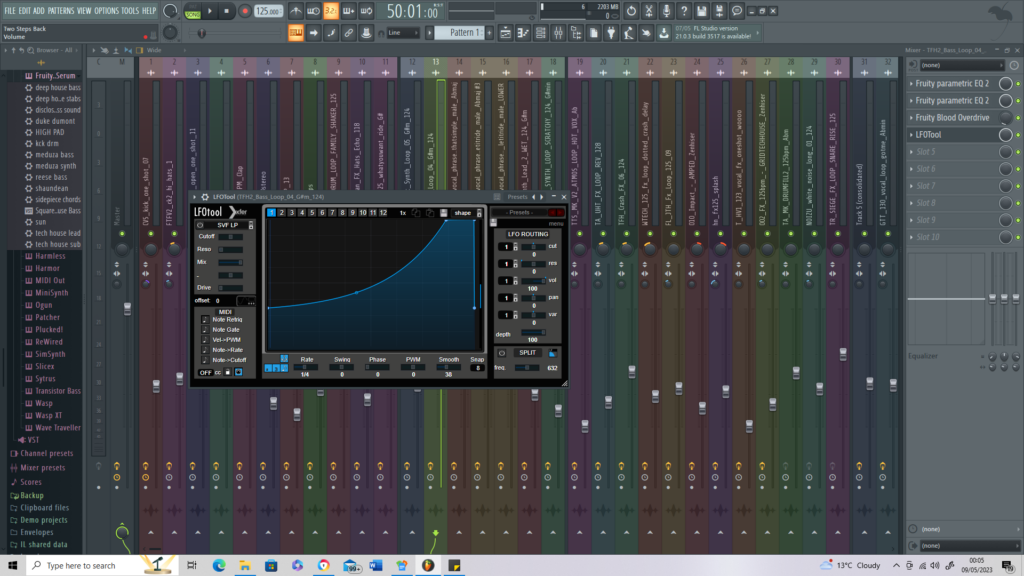Toggle the SPLIT power button in LFOTool
This screenshot has height=576, width=1024.
502,353
